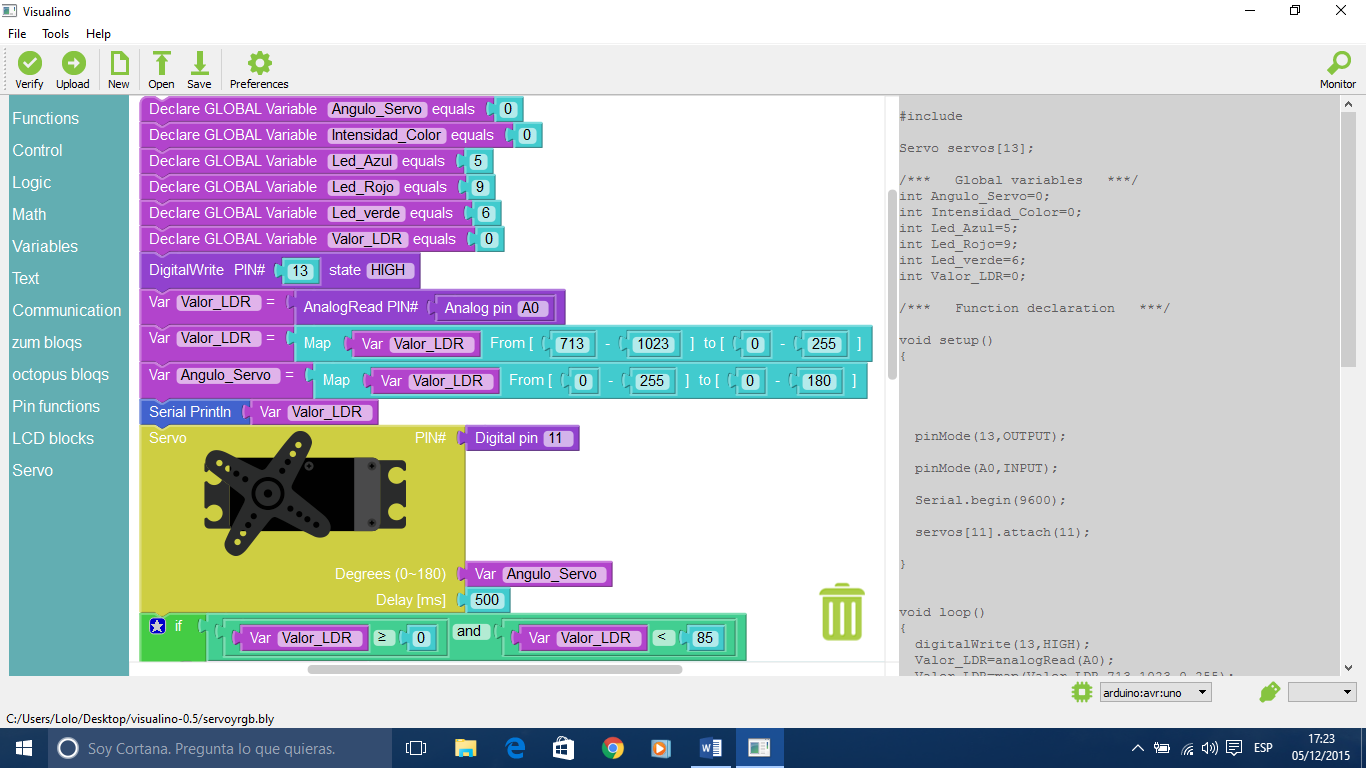Select the Variables category in the sidebar
This screenshot has width=1366, height=768.
[x=46, y=246]
